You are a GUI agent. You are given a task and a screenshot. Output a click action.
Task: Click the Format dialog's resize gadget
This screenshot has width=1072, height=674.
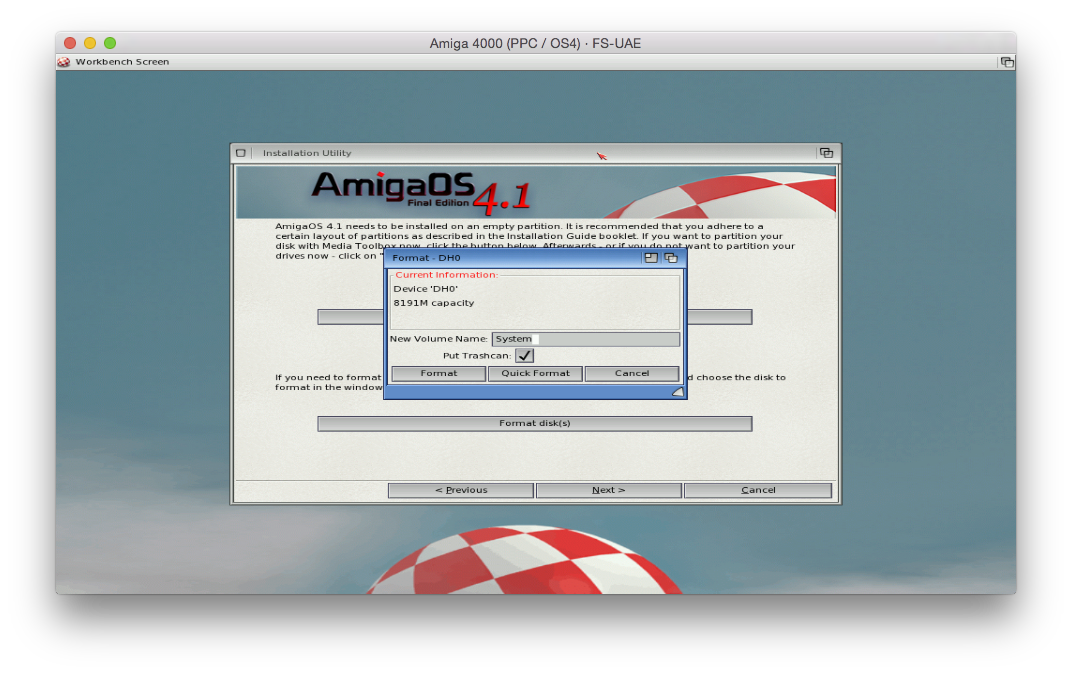[x=678, y=392]
